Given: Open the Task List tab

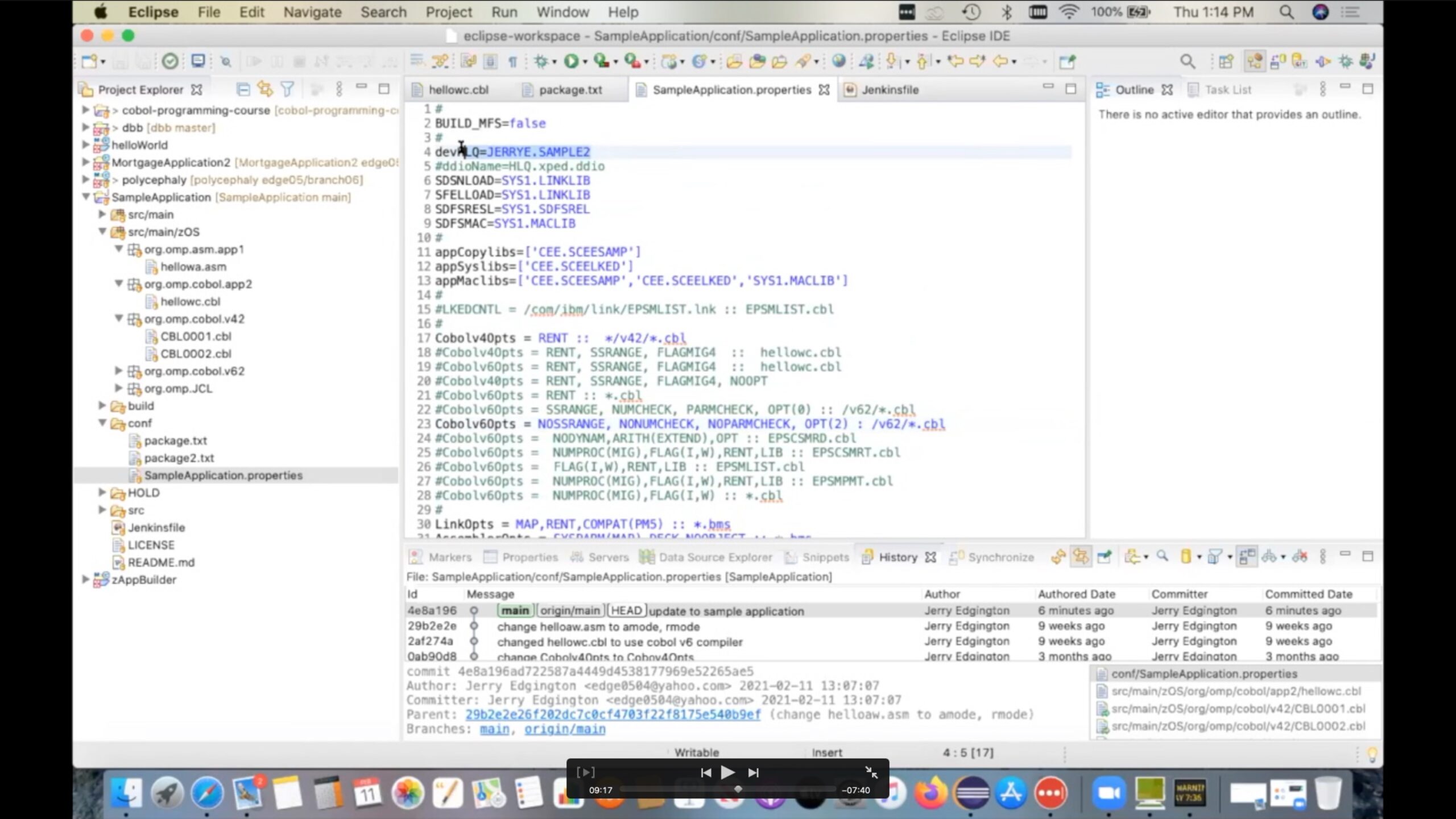Looking at the screenshot, I should coord(1219,90).
